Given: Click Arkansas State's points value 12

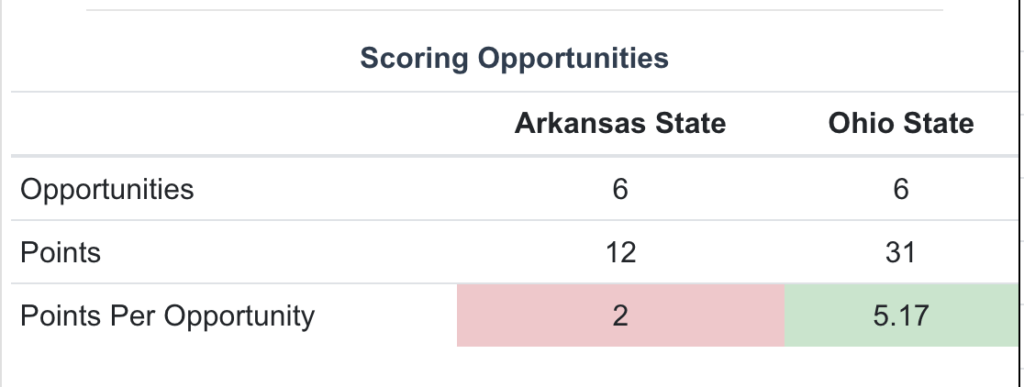Looking at the screenshot, I should 620,253.
